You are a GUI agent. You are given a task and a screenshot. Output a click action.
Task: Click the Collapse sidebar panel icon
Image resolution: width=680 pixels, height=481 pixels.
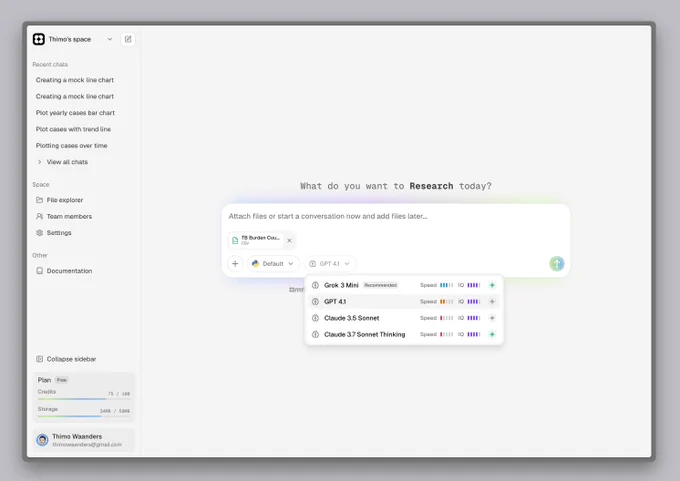coord(39,359)
